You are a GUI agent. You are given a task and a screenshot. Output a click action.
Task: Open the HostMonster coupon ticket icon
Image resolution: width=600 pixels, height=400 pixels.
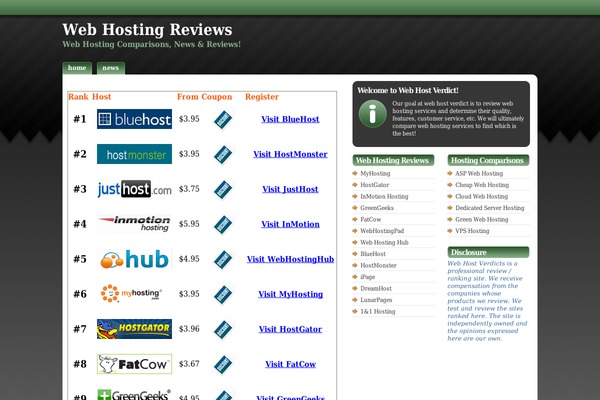point(223,155)
